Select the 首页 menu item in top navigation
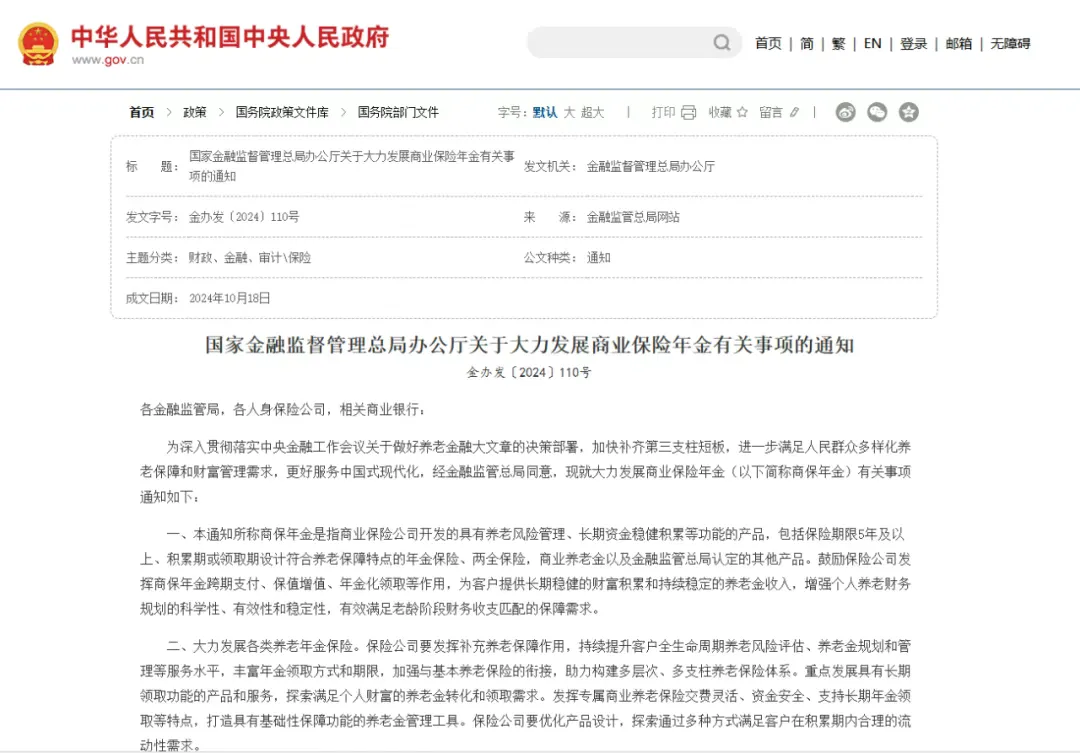Viewport: 1080px width, 753px height. pos(767,43)
